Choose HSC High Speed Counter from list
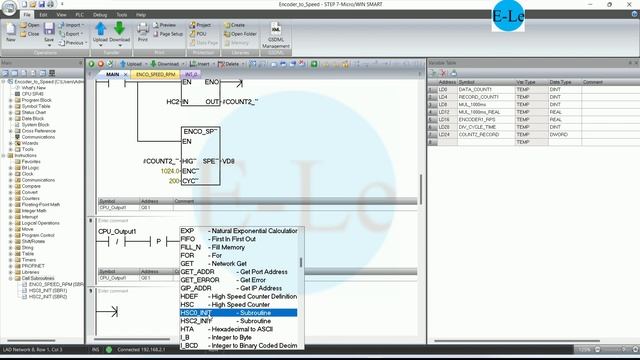 click(238, 304)
